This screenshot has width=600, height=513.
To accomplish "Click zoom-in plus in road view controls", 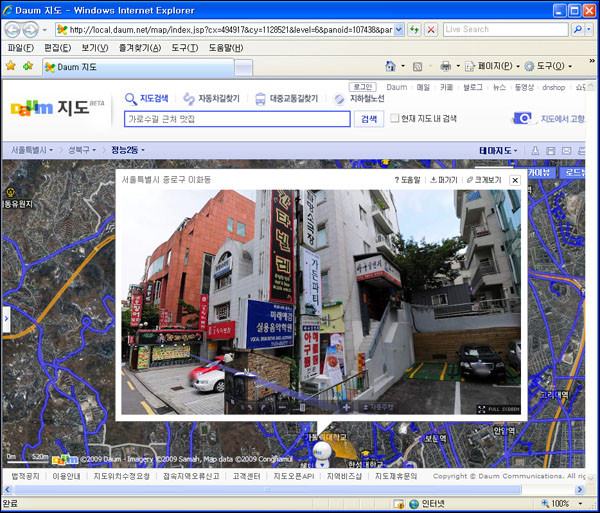I will tap(346, 407).
